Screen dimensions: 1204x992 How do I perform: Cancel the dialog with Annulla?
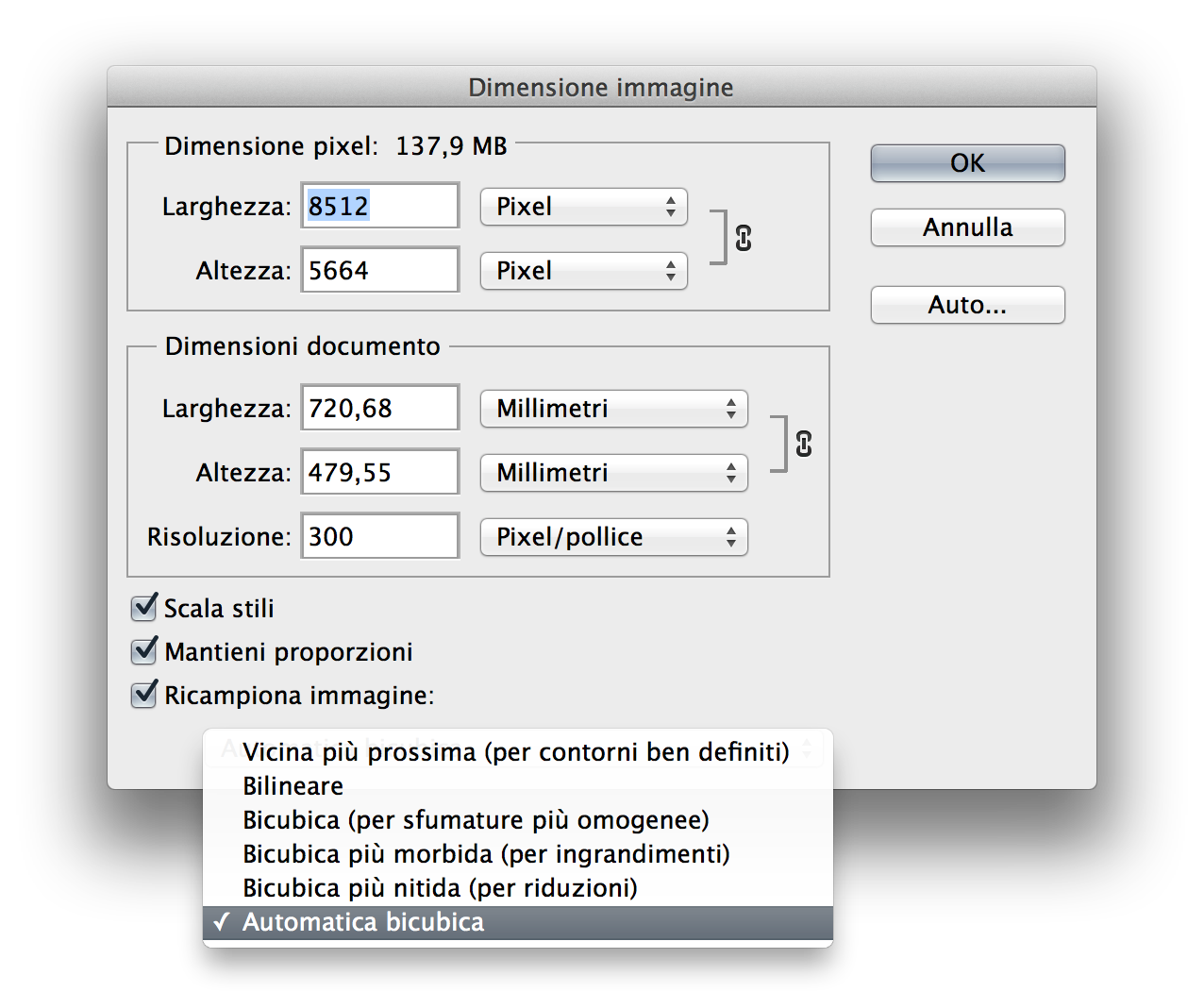point(966,227)
